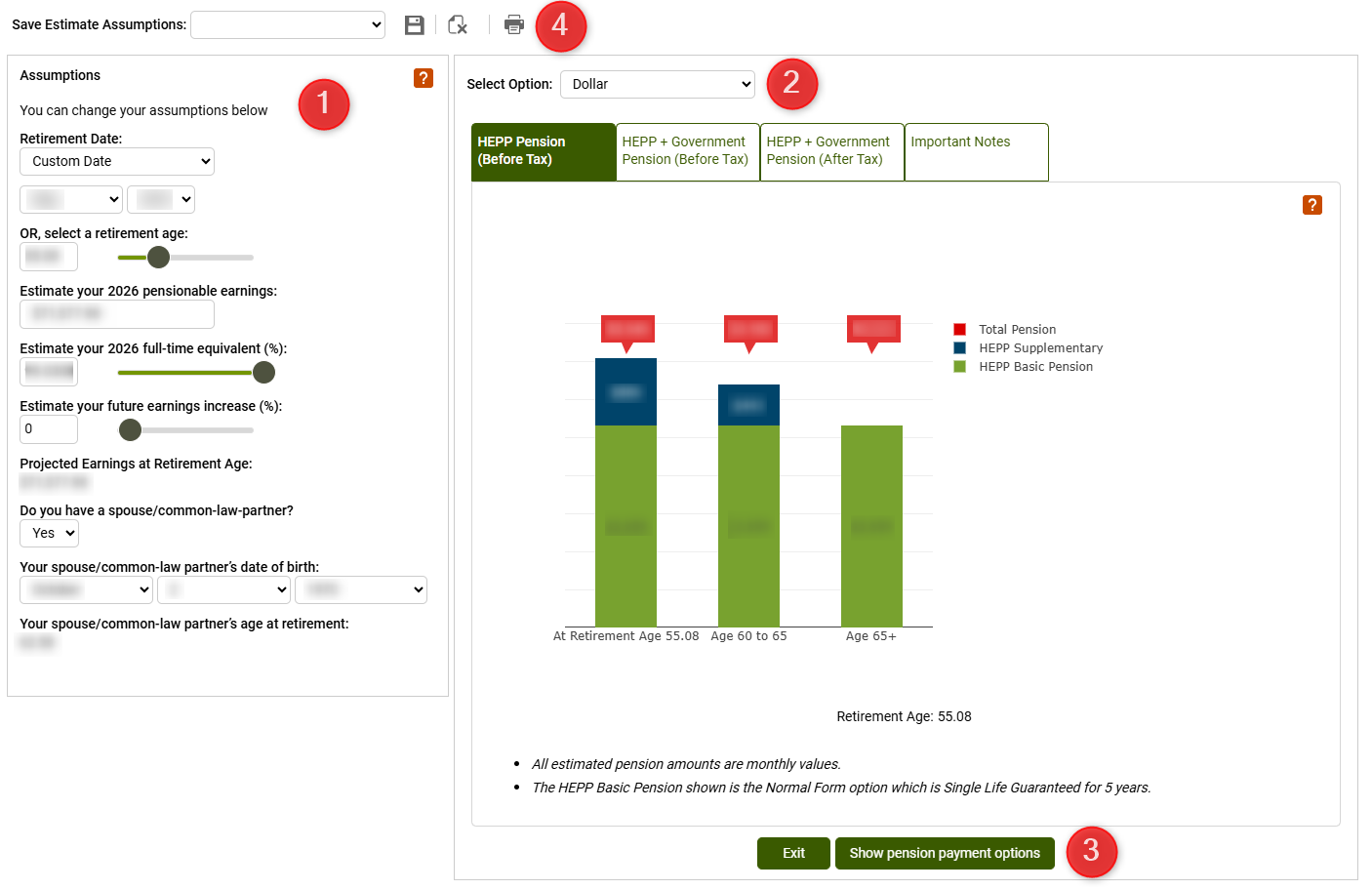Image resolution: width=1372 pixels, height=890 pixels.
Task: Print the pension estimate using the printer icon
Action: click(x=514, y=24)
